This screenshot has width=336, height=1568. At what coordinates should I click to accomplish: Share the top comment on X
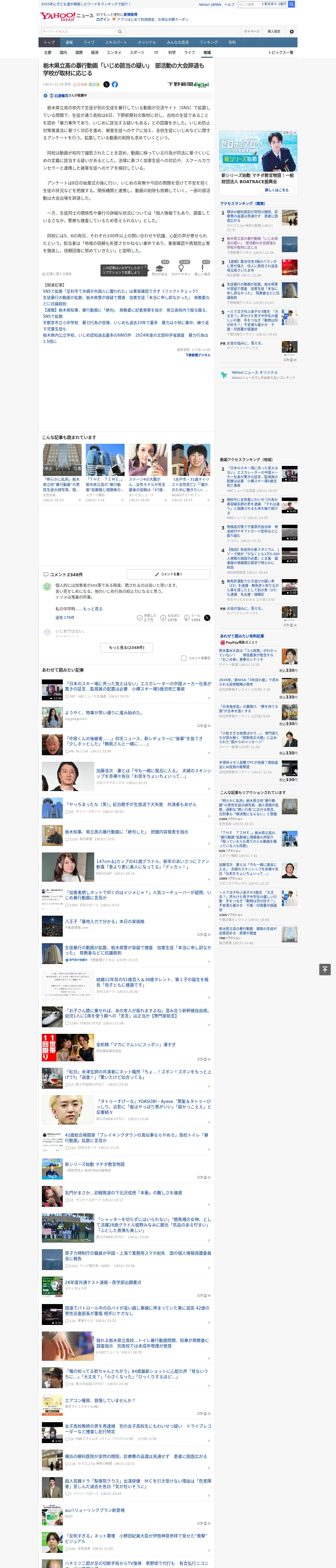pos(207,617)
